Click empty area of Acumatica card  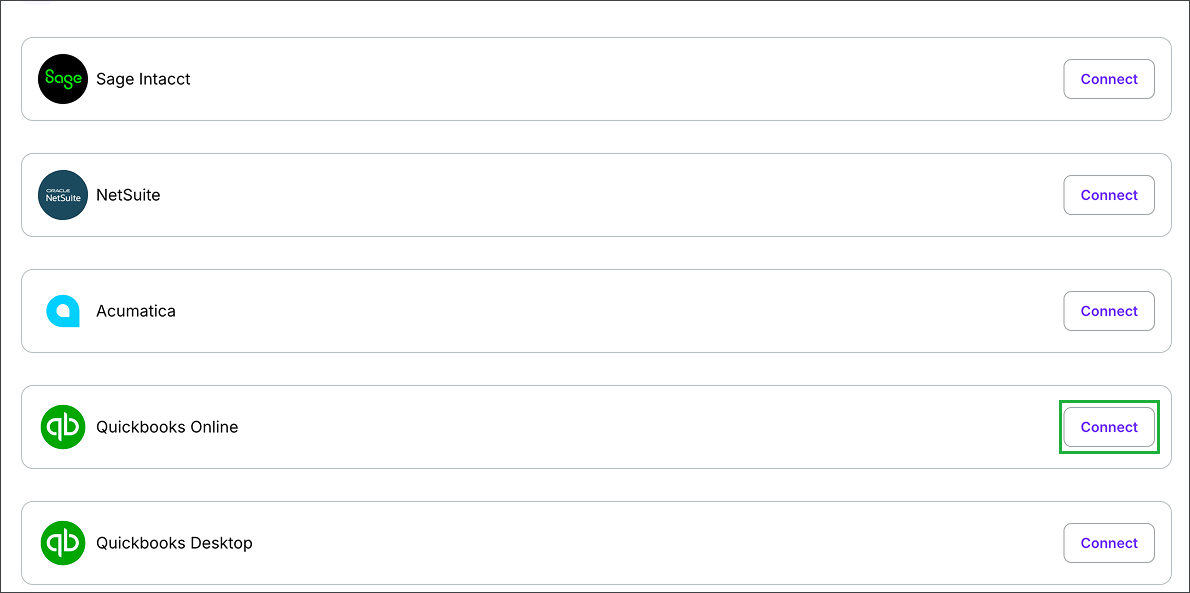coord(607,311)
